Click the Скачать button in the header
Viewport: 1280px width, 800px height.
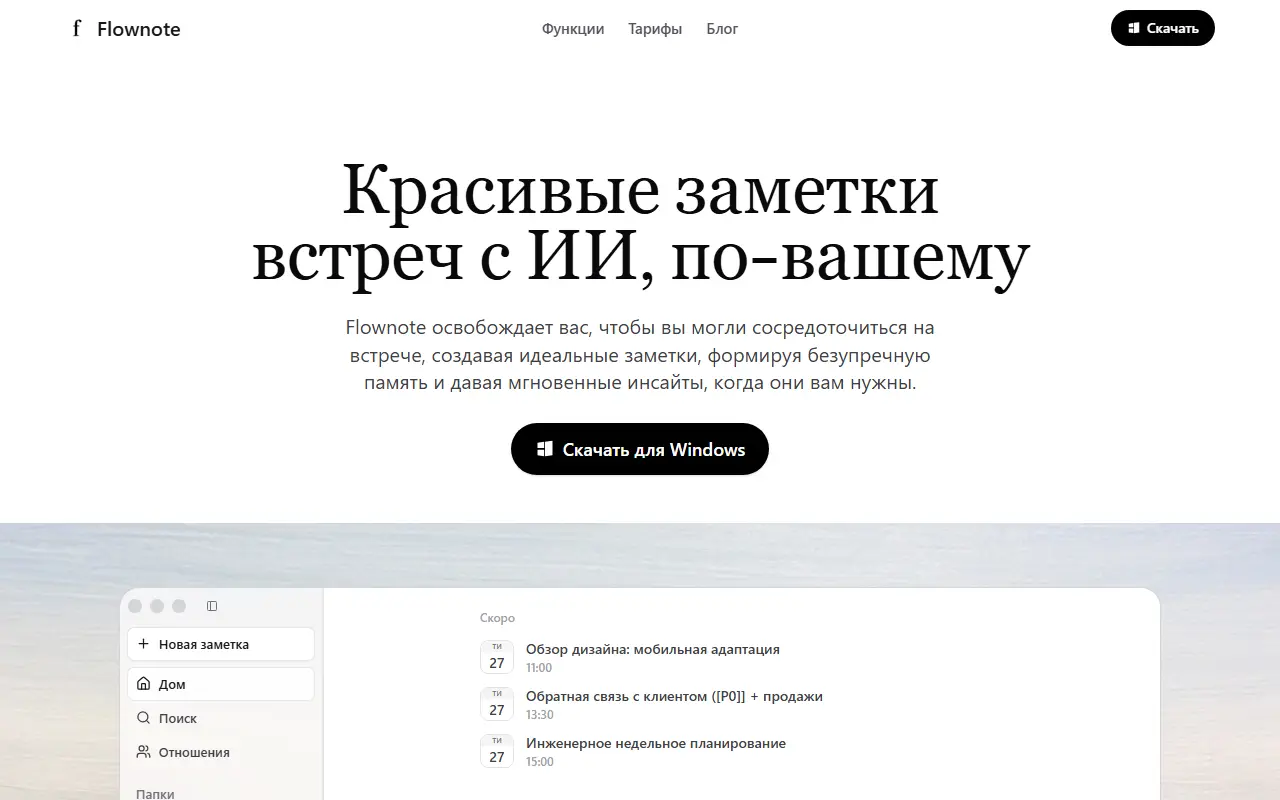coord(1163,28)
